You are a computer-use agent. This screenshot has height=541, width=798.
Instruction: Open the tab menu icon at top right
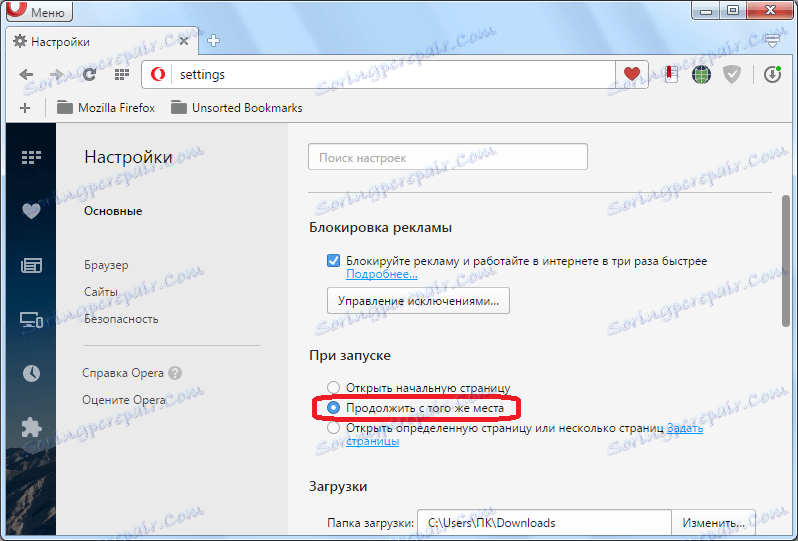tap(772, 41)
